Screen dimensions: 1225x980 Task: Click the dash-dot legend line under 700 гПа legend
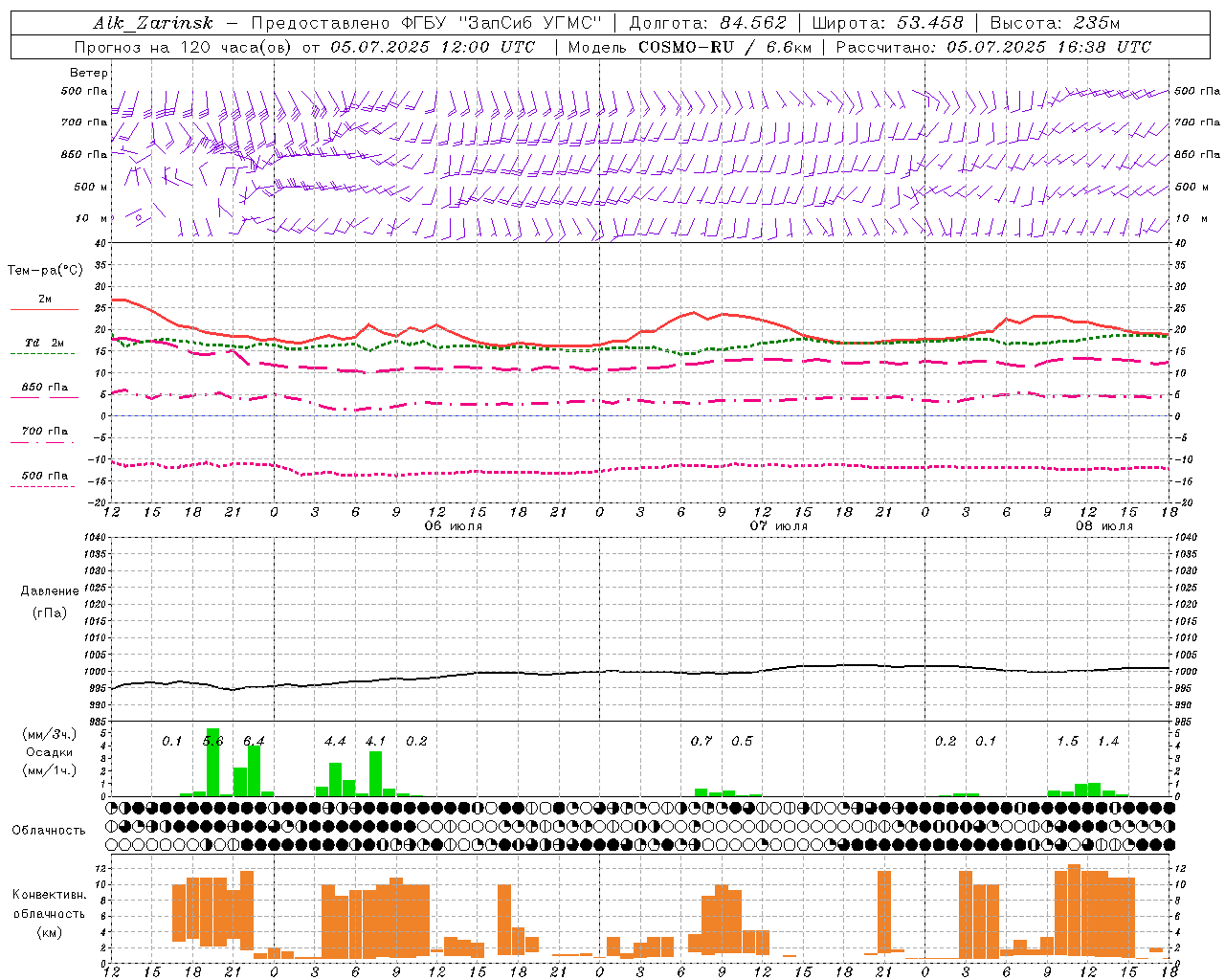coord(42,442)
